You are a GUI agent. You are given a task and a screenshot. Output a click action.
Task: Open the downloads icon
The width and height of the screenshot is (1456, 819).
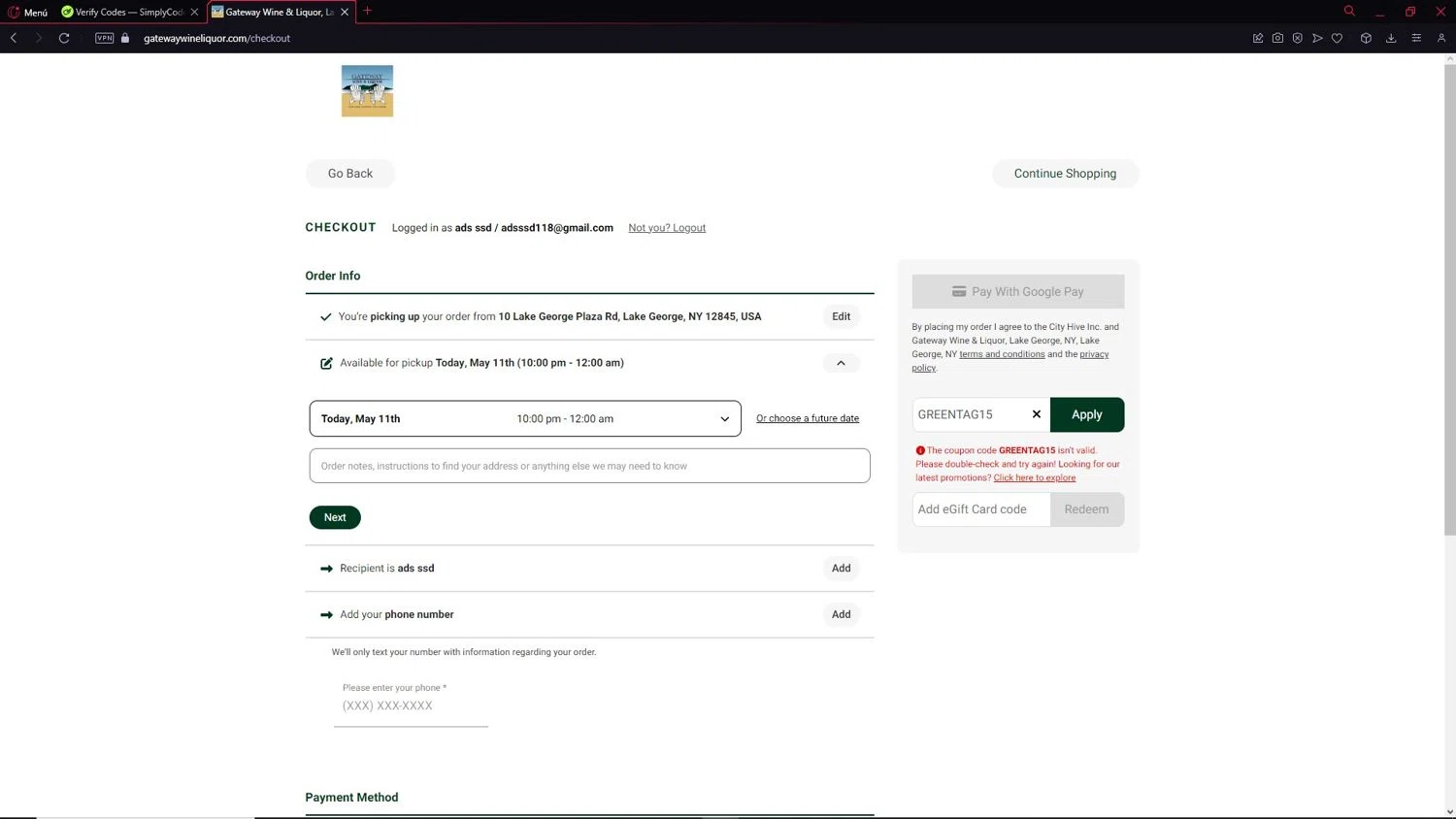(1391, 38)
